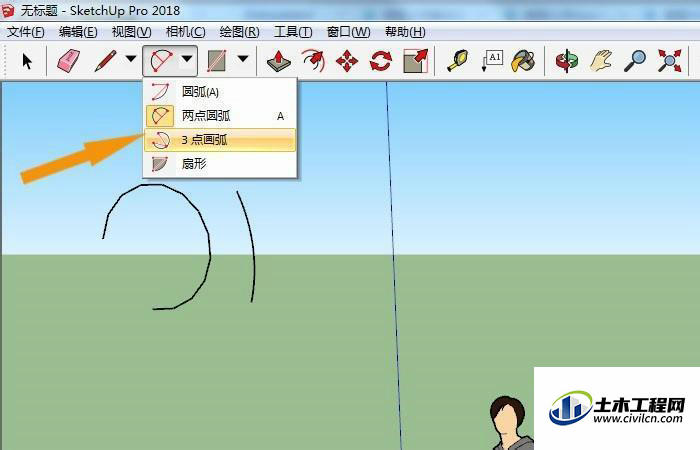Open the 编辑(E) menu
Viewport: 700px width, 450px height.
78,32
